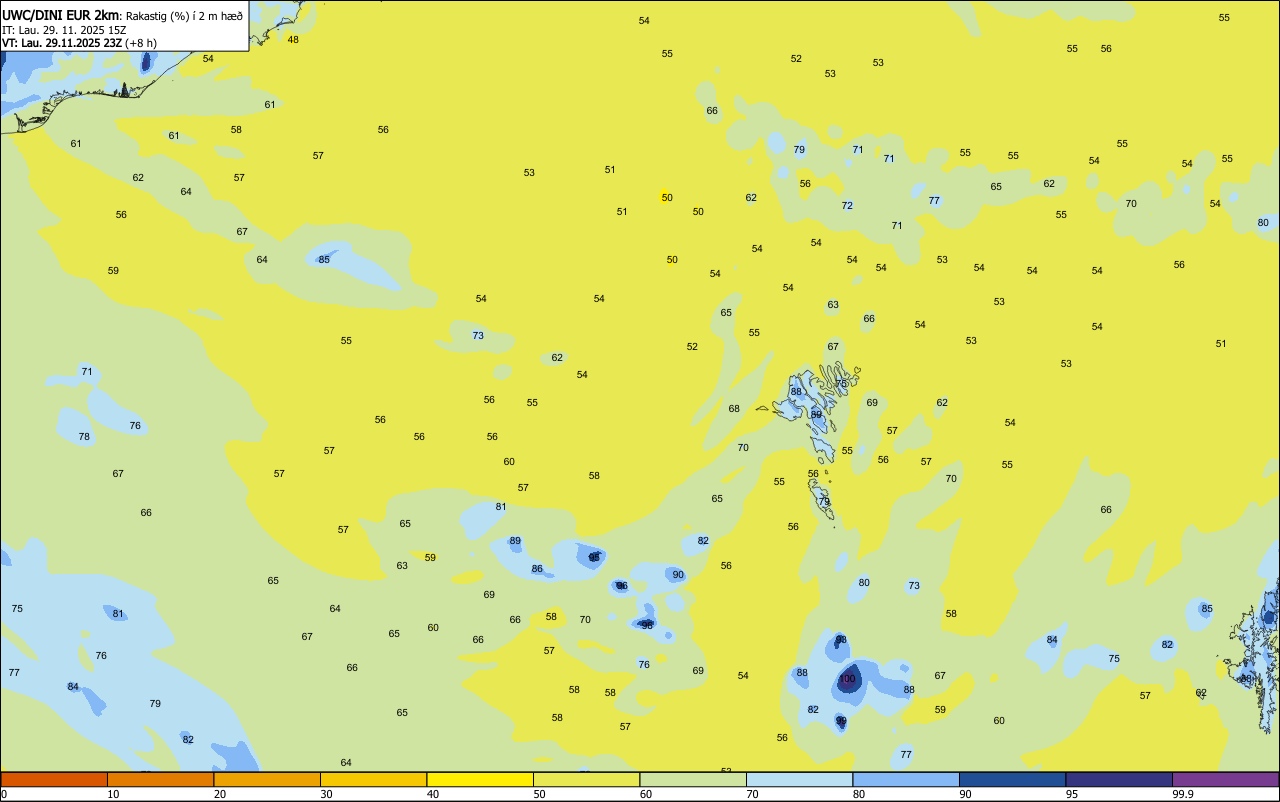
Task: Click the 'VT: Lau. 29.11.2025 23Z (+8 h)' line
Action: click(79, 43)
